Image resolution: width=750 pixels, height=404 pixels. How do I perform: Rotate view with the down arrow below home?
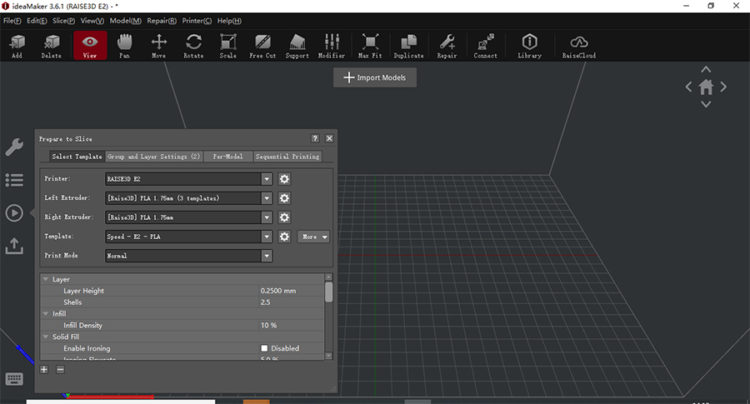click(x=706, y=104)
